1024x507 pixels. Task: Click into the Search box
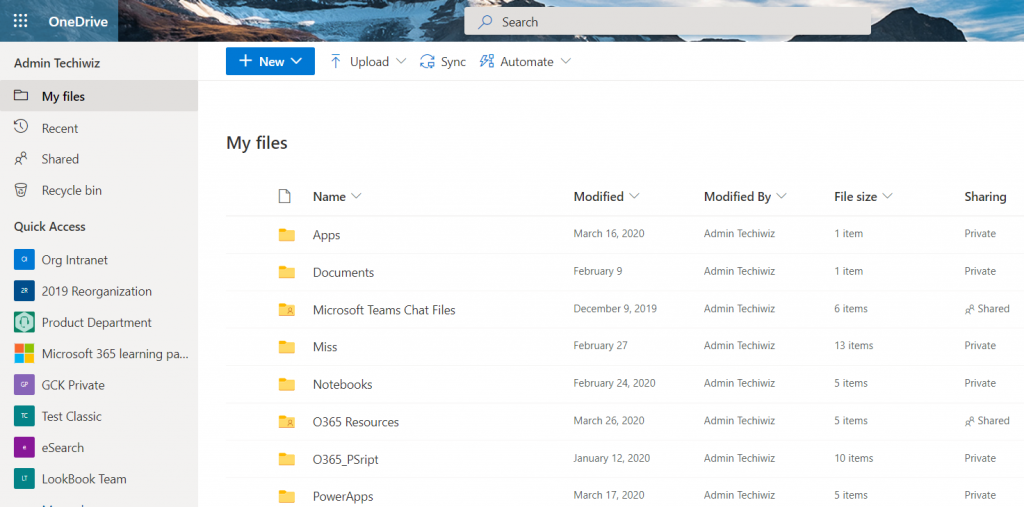tap(667, 22)
